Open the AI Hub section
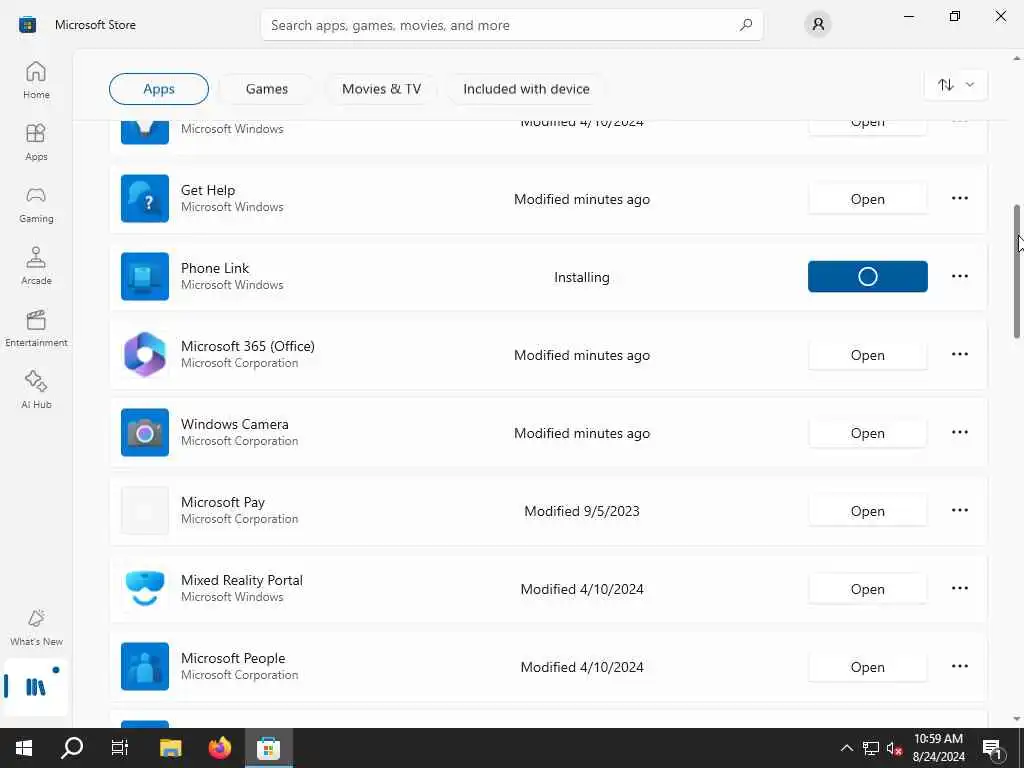 pyautogui.click(x=36, y=390)
